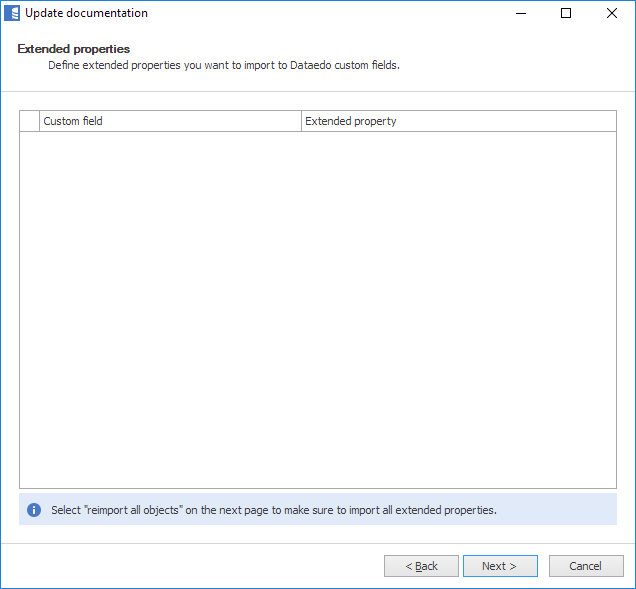Viewport: 636px width, 589px height.
Task: Click the 'reimport all objects' hint message
Action: coord(274,510)
